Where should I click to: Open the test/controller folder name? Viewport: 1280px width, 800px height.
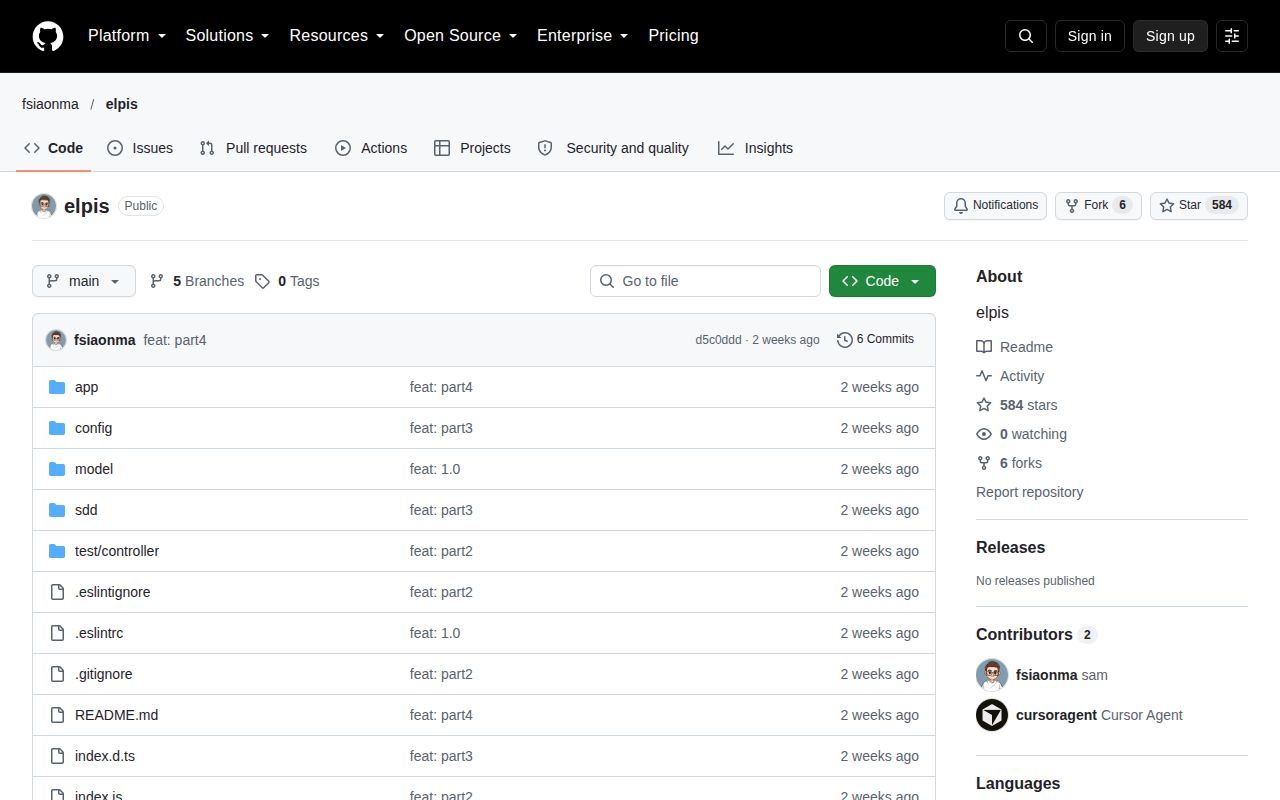coord(117,551)
